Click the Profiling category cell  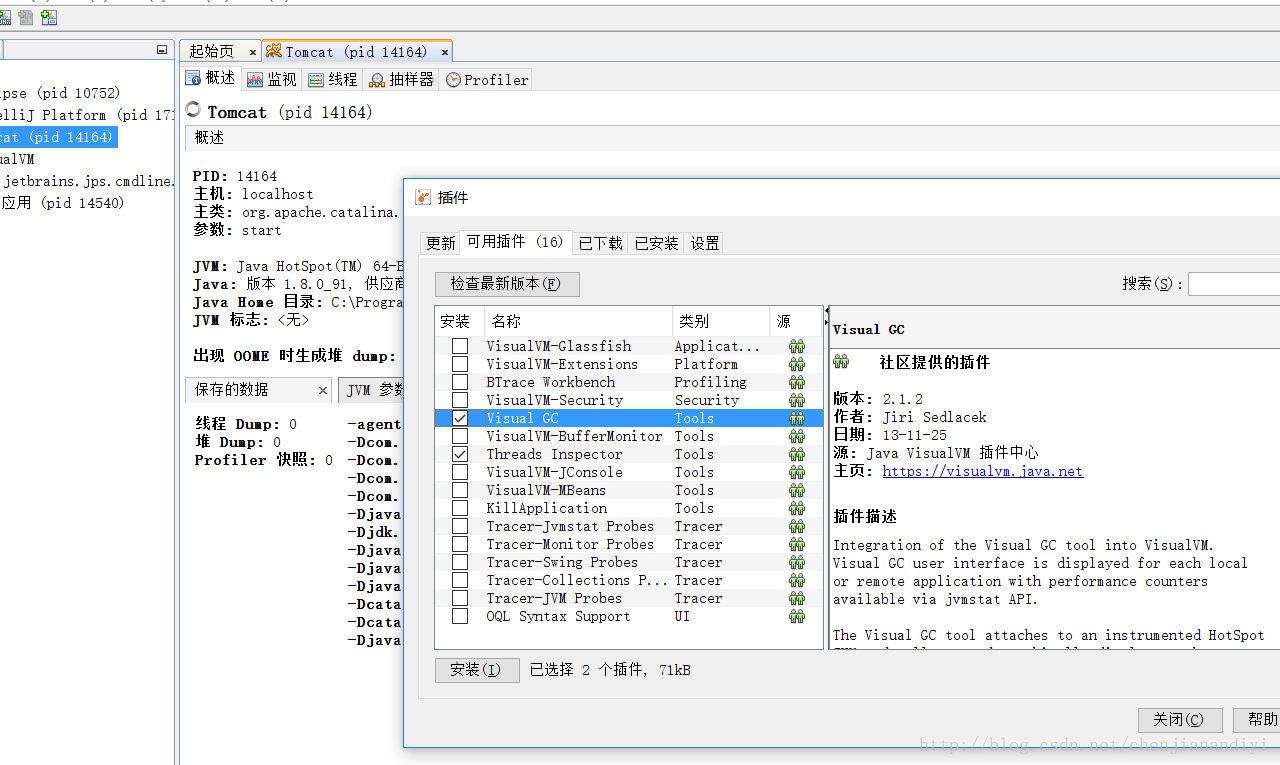(710, 382)
